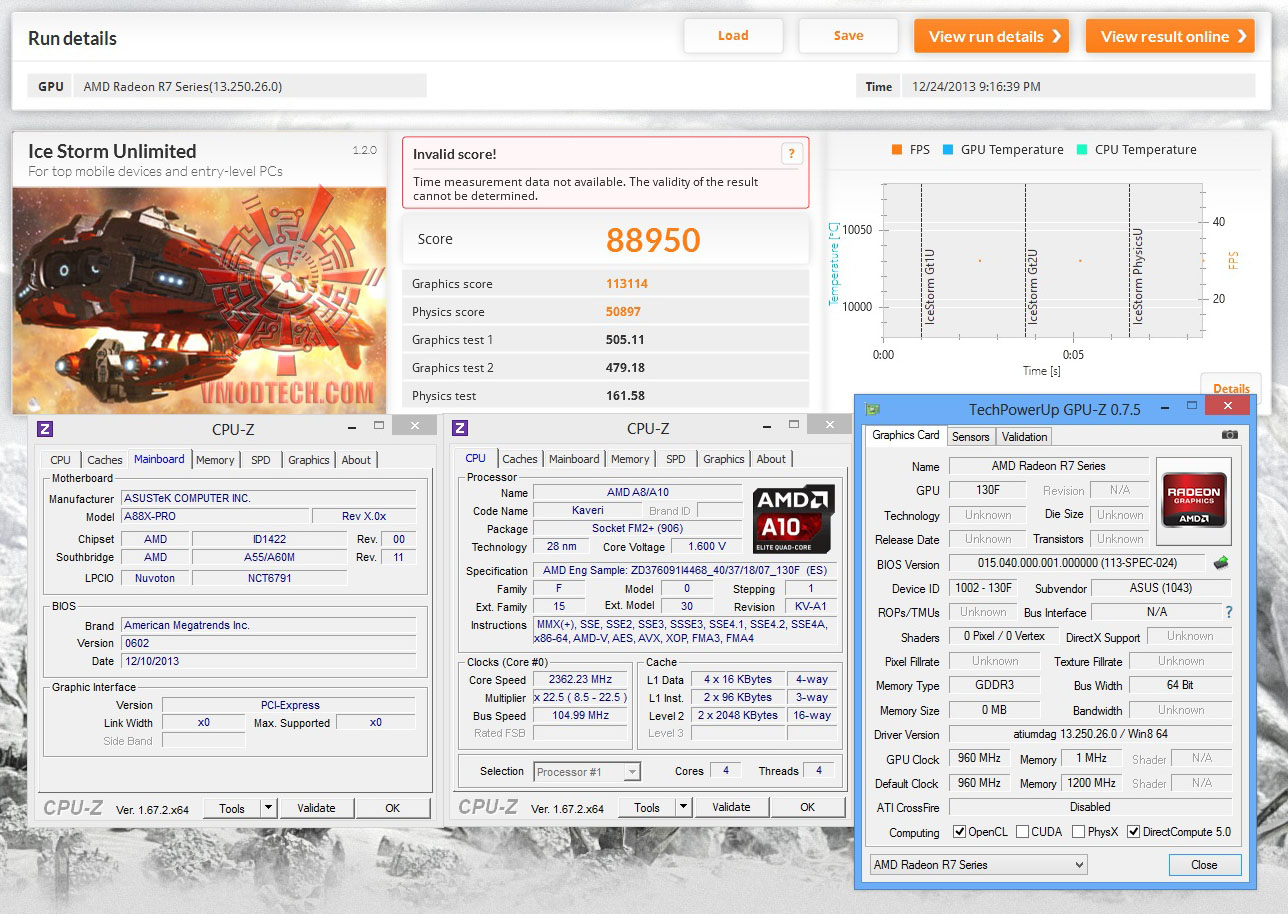The image size is (1288, 914).
Task: Click Validate in the Mainboard CPU-Z window
Action: pyautogui.click(x=316, y=808)
